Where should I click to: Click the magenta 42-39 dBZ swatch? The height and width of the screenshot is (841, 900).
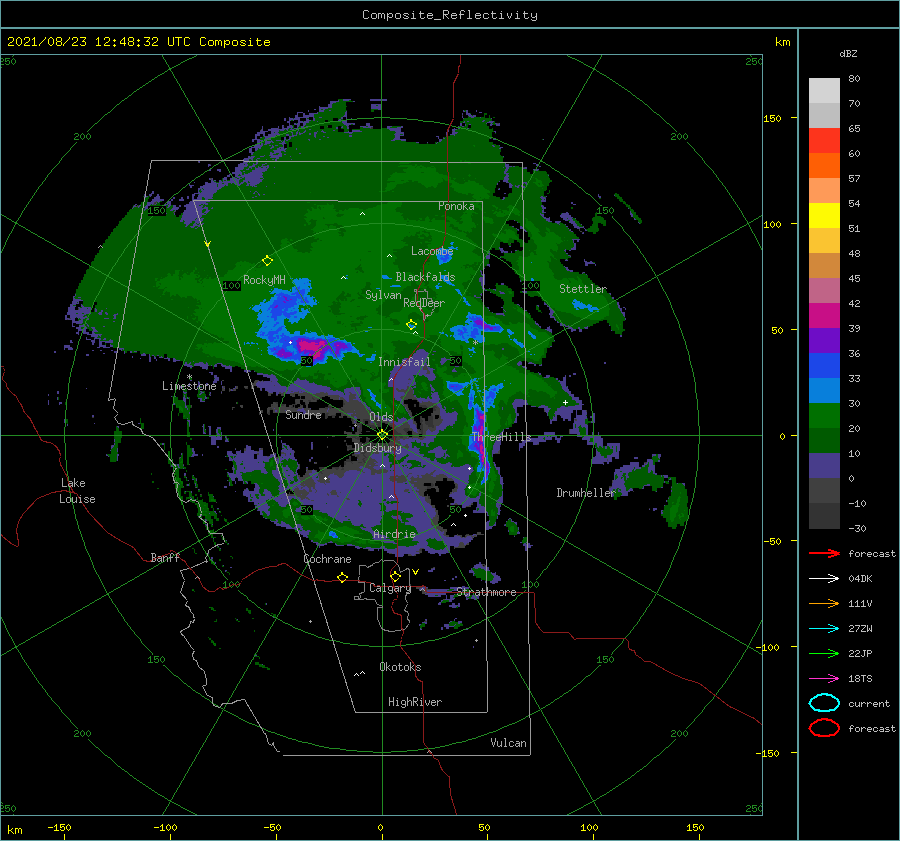coord(824,315)
